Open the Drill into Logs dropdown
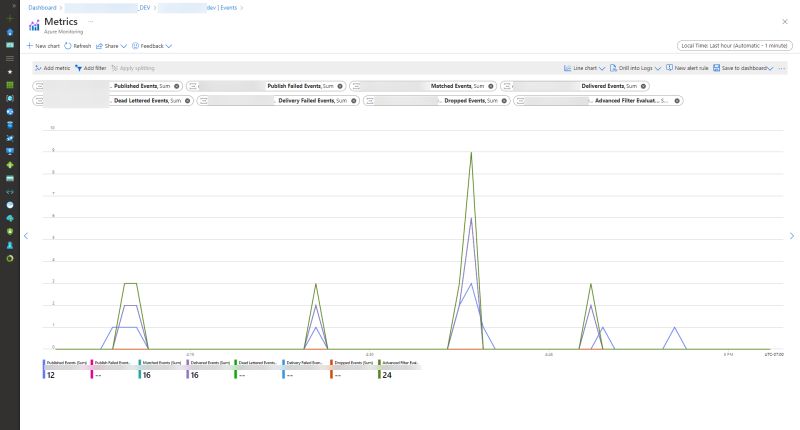The image size is (800, 430). [635, 68]
